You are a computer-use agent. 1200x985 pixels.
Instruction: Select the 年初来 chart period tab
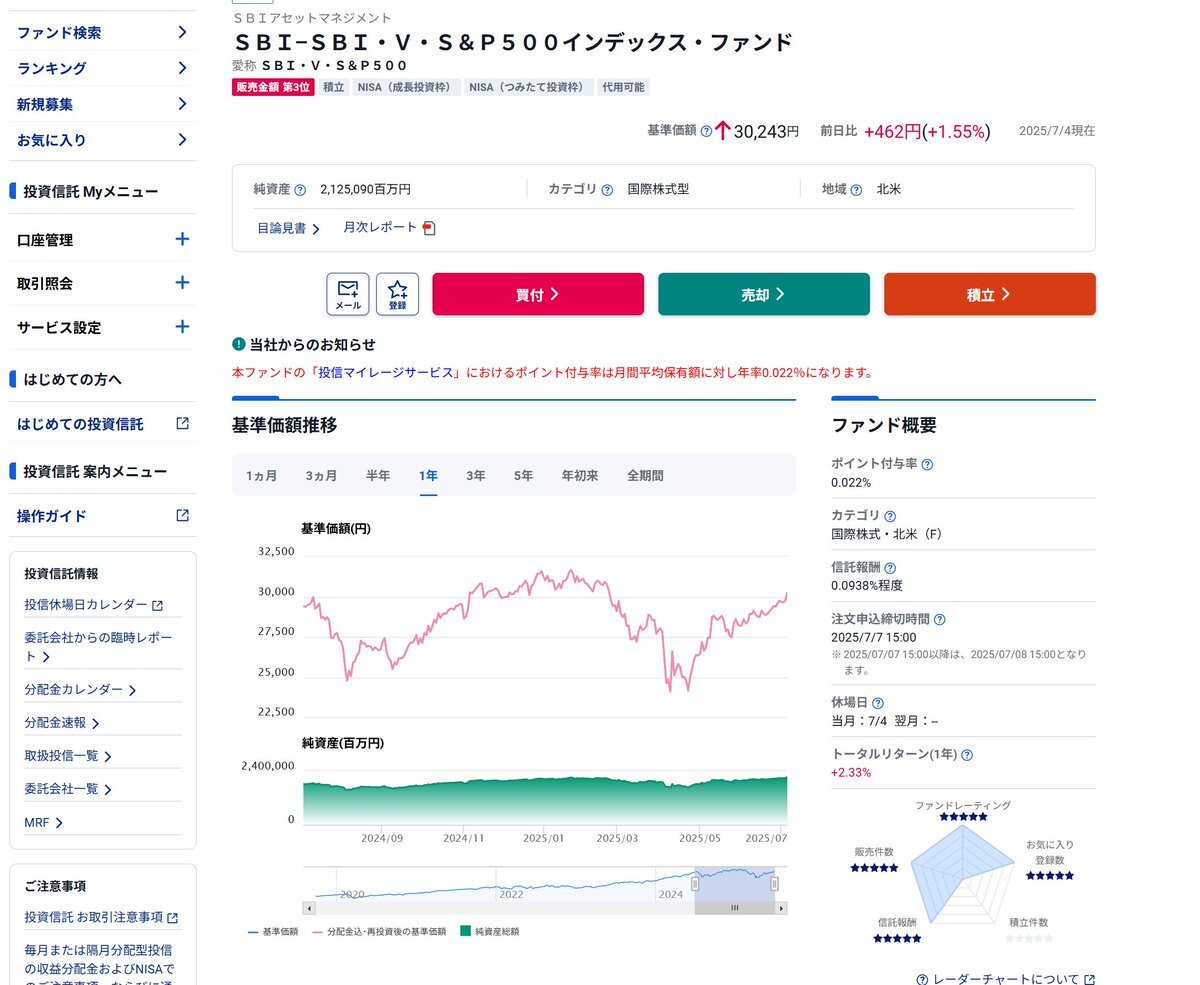pyautogui.click(x=580, y=476)
